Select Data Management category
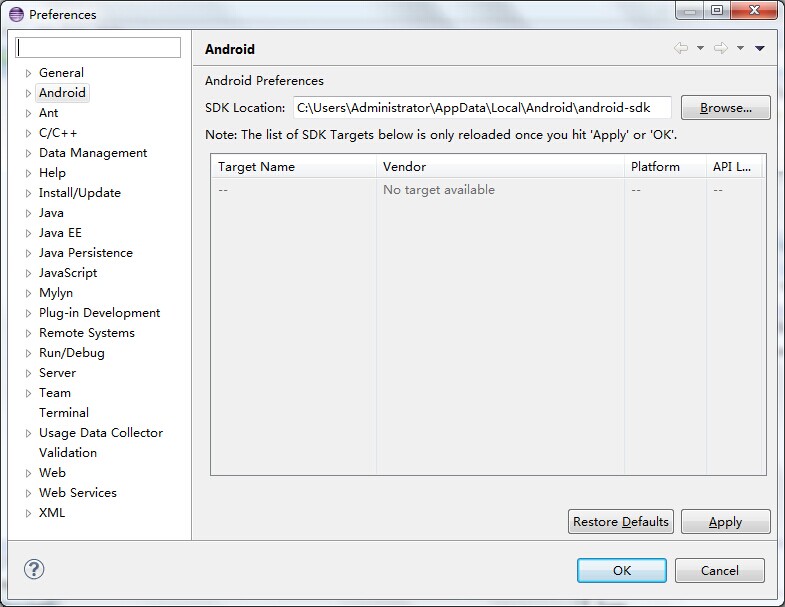The height and width of the screenshot is (607, 785). 93,153
